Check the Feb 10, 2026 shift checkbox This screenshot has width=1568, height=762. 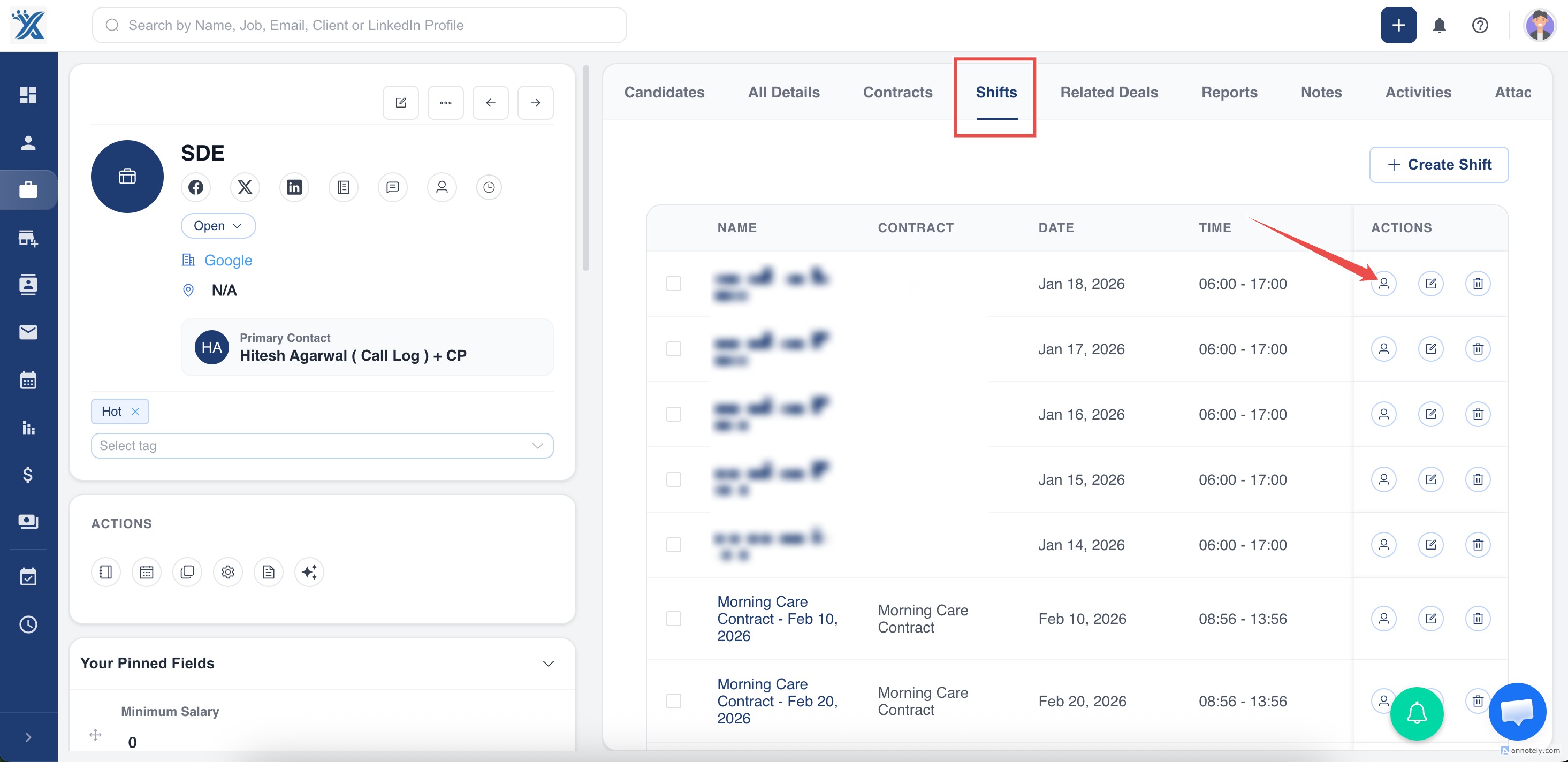(x=673, y=619)
